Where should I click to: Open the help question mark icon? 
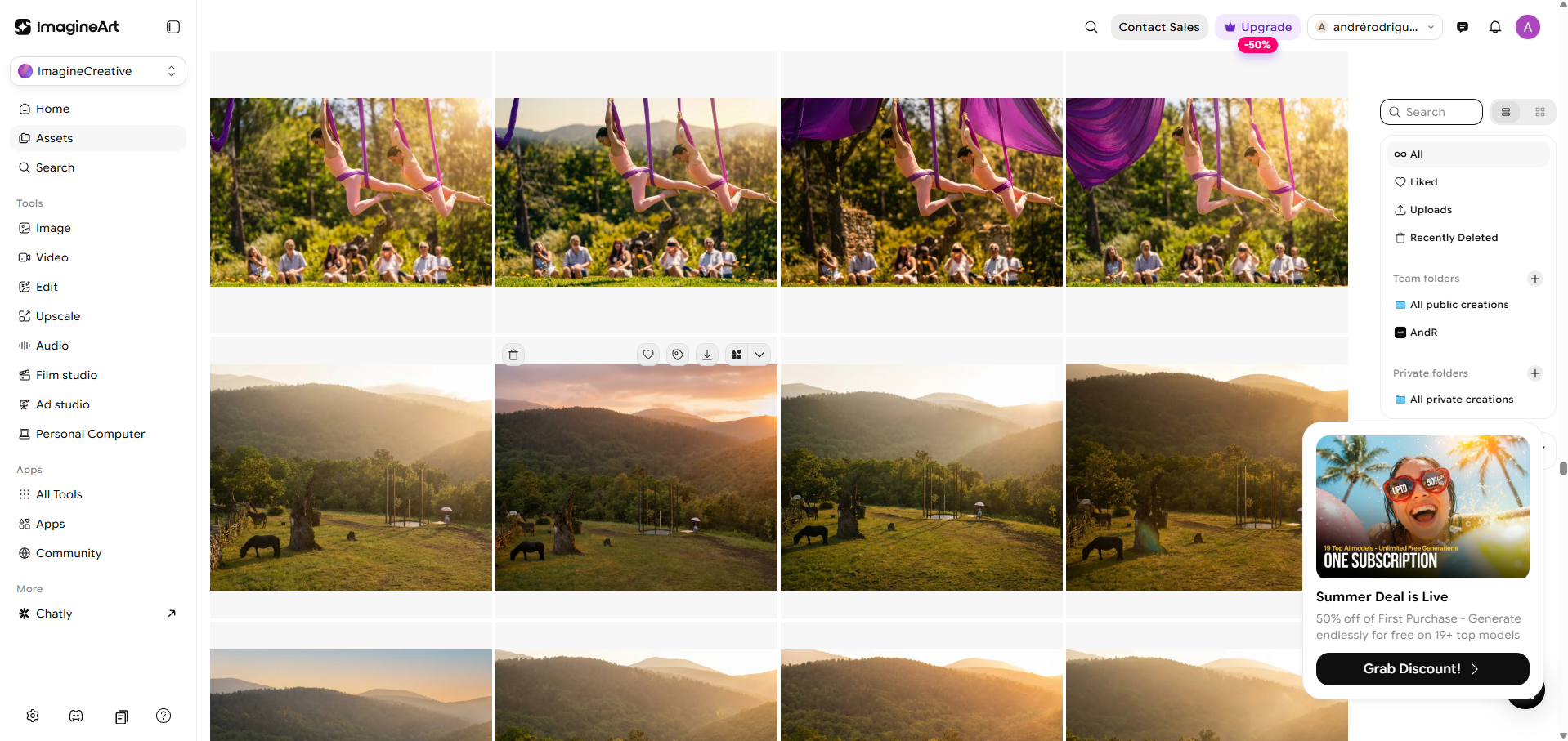[164, 716]
